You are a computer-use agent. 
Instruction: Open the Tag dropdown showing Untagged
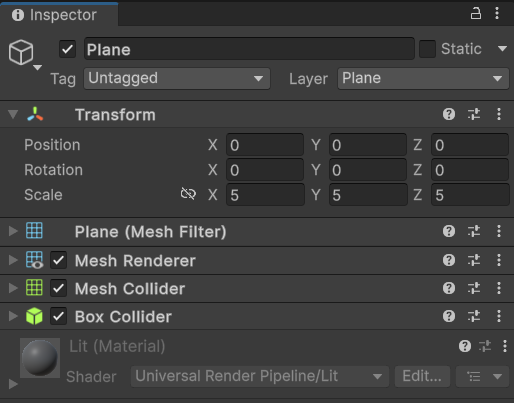point(177,79)
